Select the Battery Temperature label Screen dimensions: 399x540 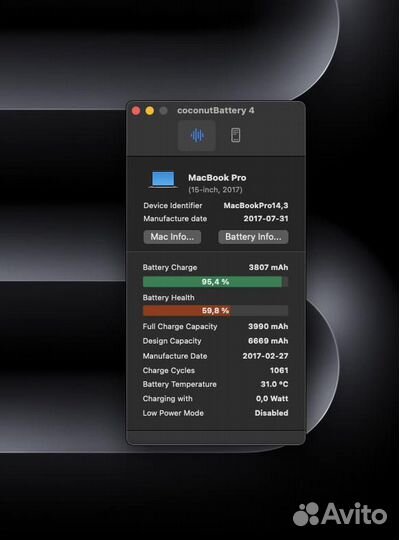tap(179, 384)
